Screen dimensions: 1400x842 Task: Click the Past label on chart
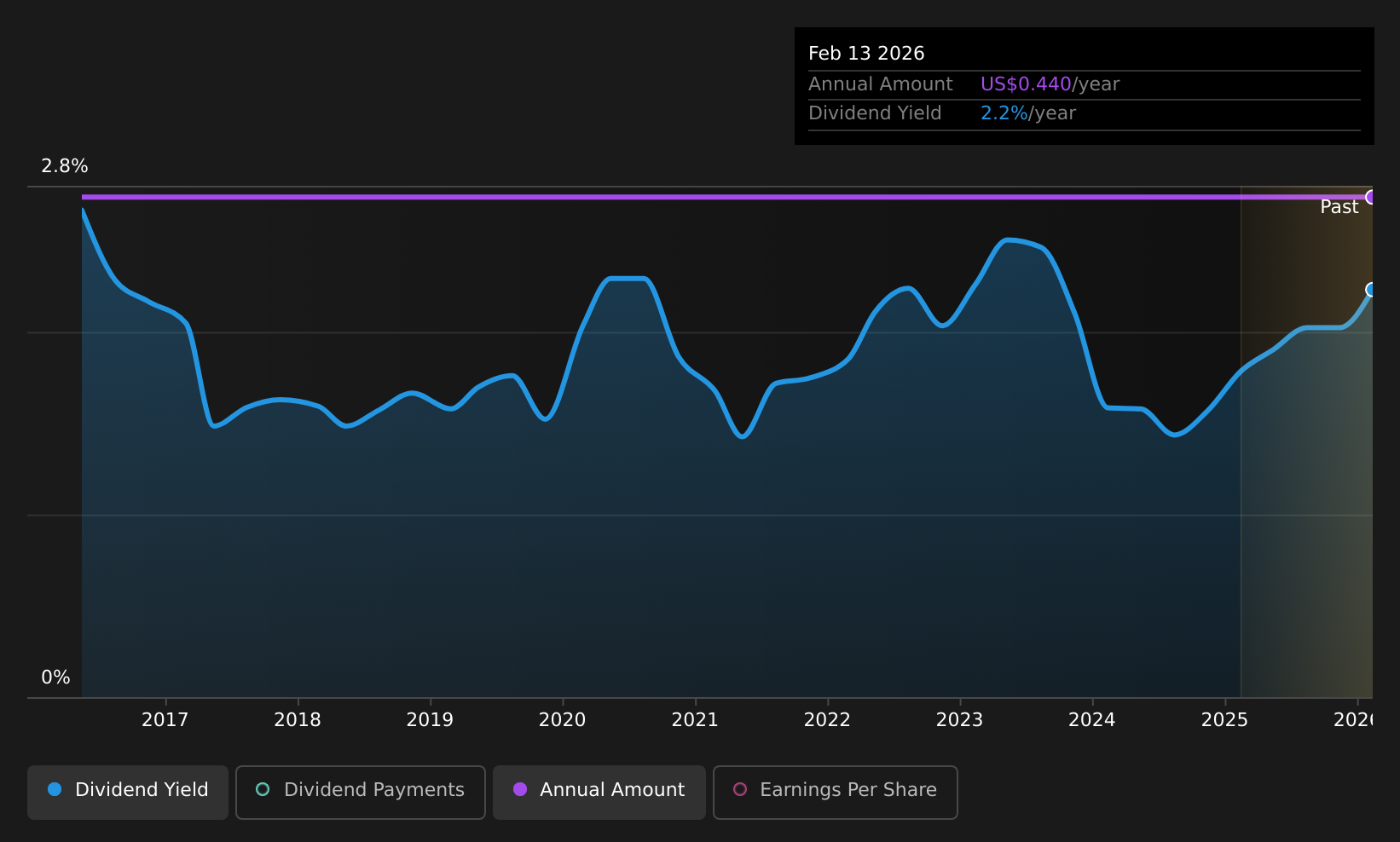1339,207
